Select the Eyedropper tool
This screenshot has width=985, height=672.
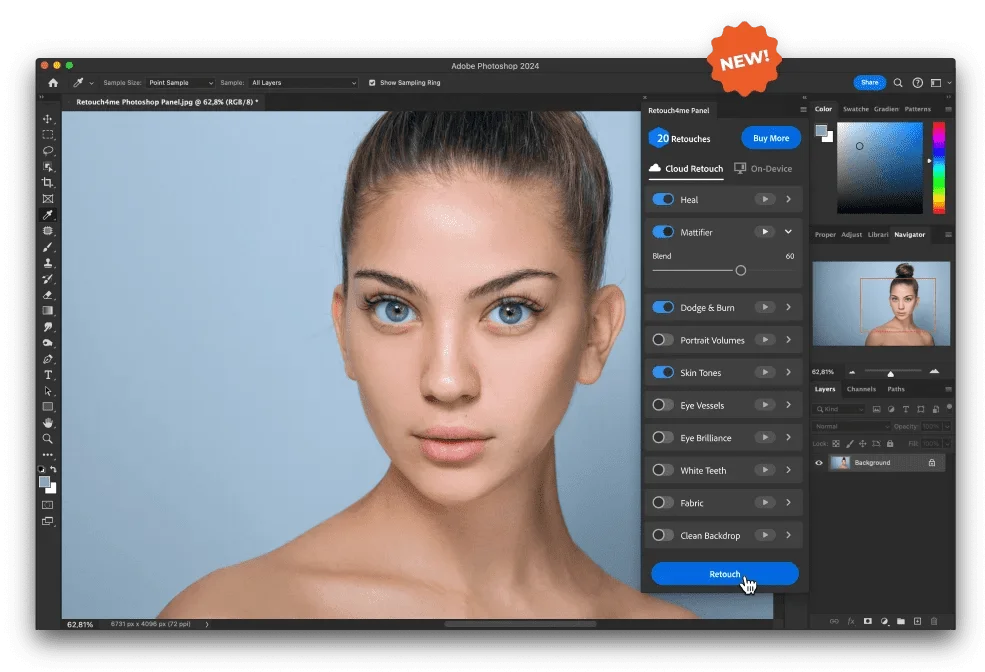tap(47, 214)
